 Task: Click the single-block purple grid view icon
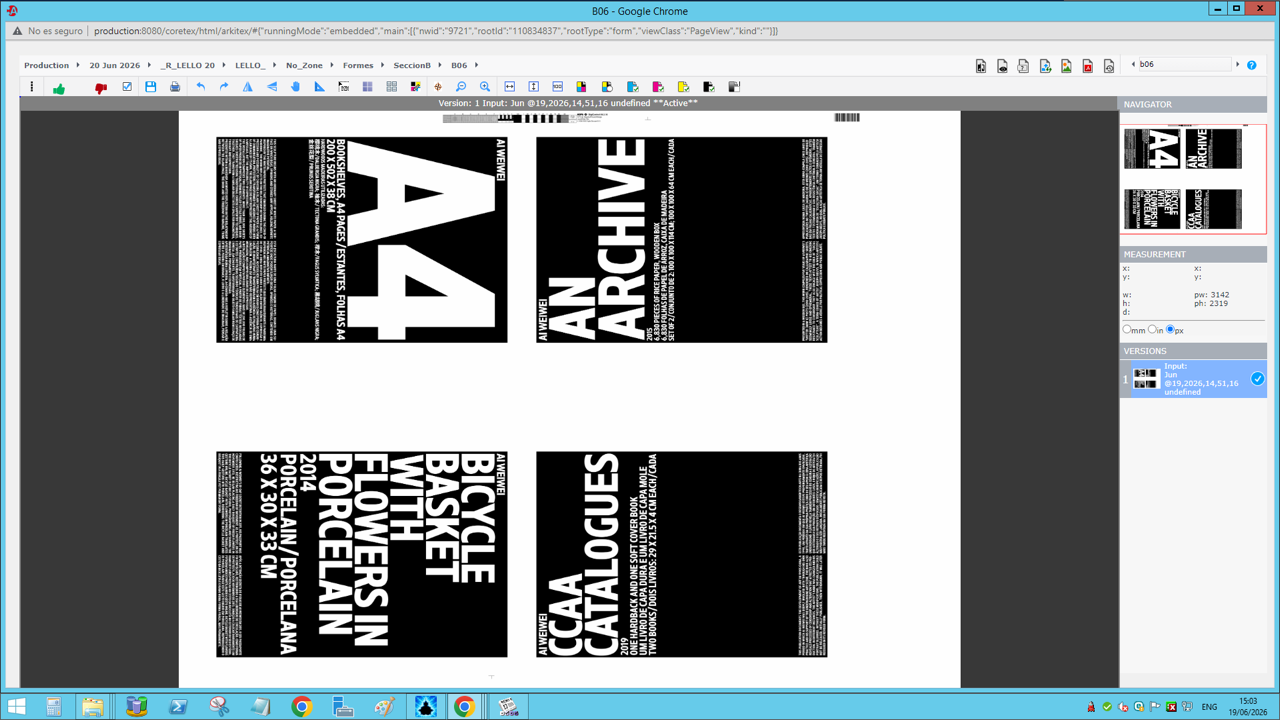point(367,87)
